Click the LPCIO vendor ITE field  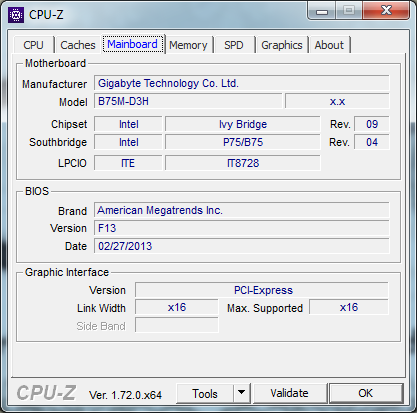point(128,163)
